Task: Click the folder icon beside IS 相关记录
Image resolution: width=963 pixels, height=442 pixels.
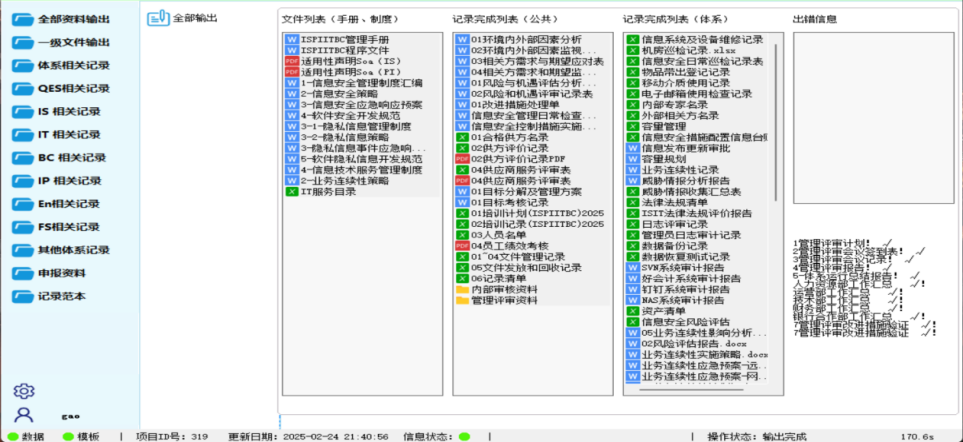Action: 24,112
